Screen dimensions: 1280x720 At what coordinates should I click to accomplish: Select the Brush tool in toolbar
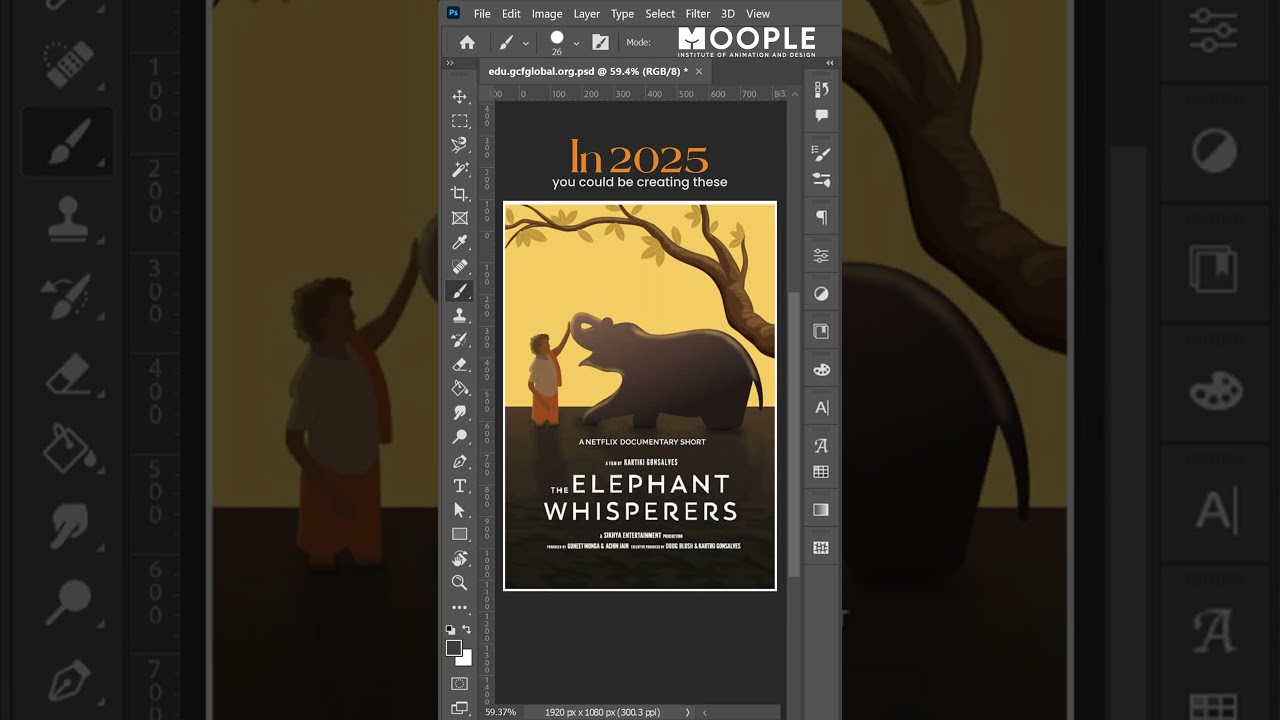pos(460,291)
